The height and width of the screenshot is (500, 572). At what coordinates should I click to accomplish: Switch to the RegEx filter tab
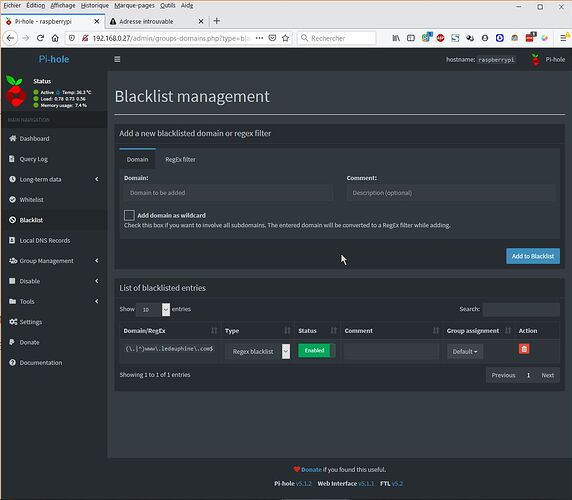(x=180, y=159)
